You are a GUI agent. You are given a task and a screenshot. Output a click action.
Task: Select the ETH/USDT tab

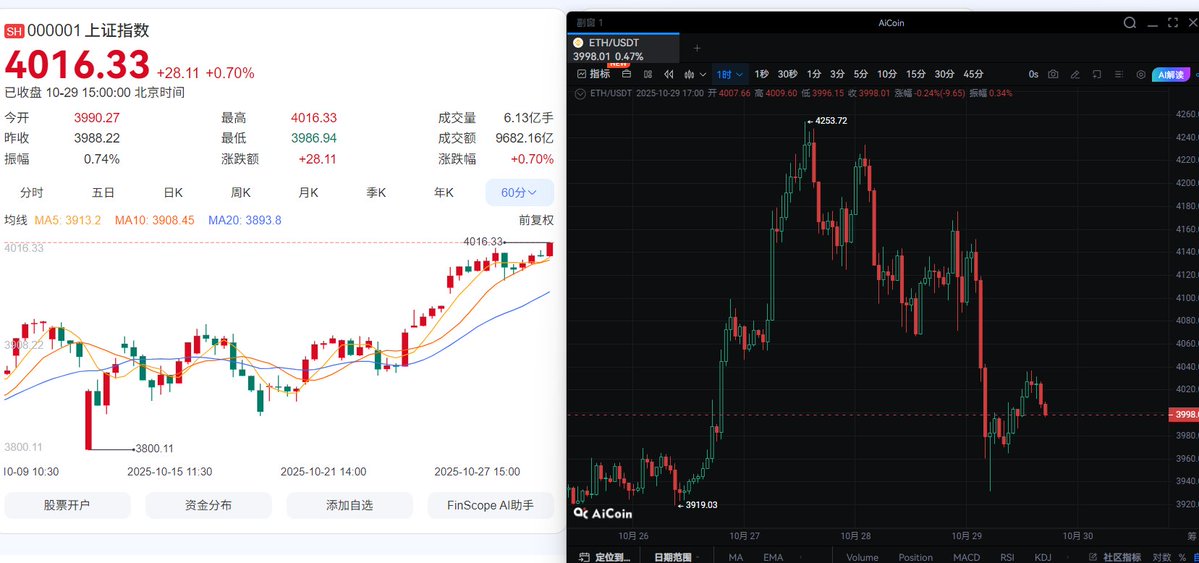[608, 43]
